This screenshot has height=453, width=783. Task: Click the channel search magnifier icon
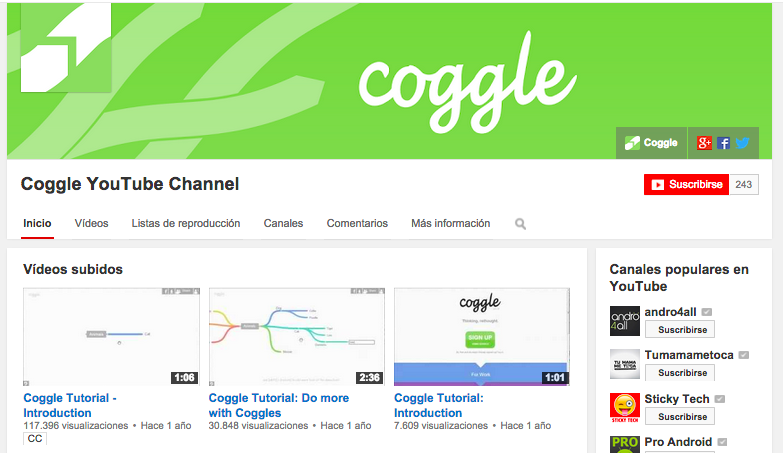point(520,224)
